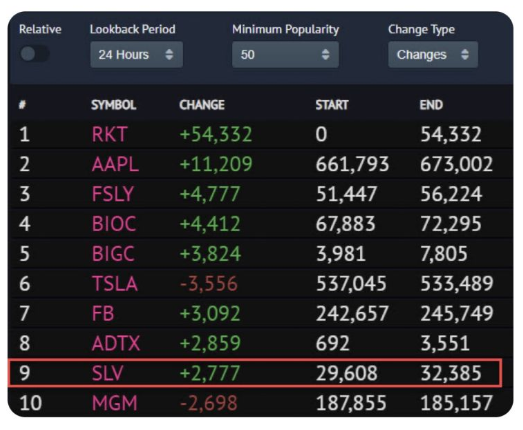Open the Lookback Period 24 Hours dropdown
The image size is (523, 430).
click(x=136, y=54)
